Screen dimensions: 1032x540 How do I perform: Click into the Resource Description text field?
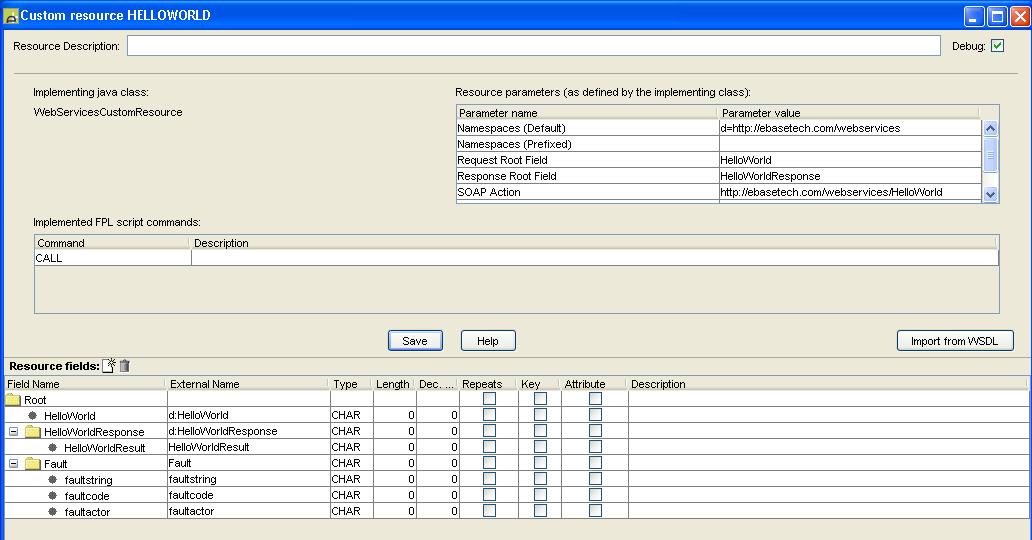[533, 46]
